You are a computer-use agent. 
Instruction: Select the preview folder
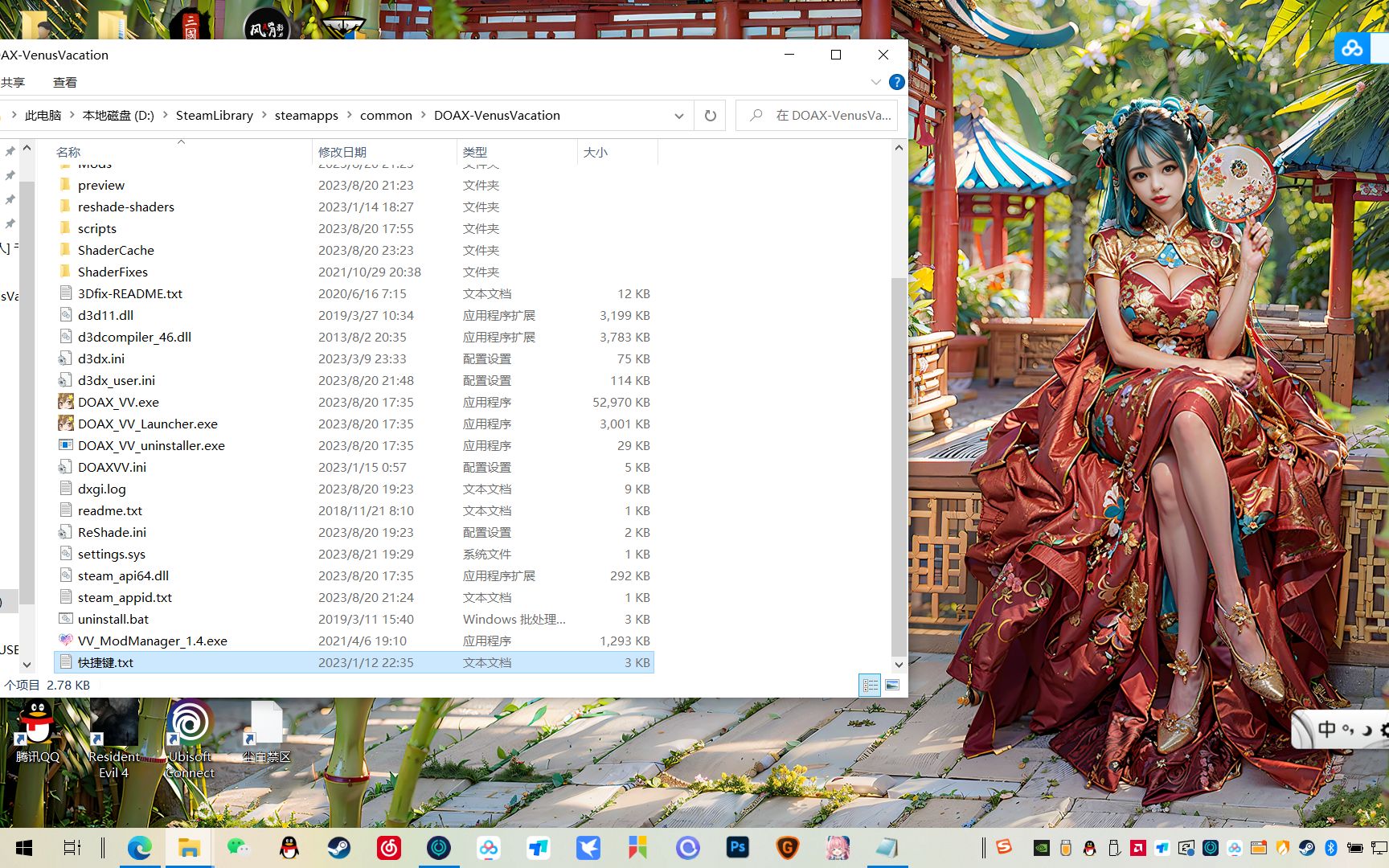click(x=101, y=185)
